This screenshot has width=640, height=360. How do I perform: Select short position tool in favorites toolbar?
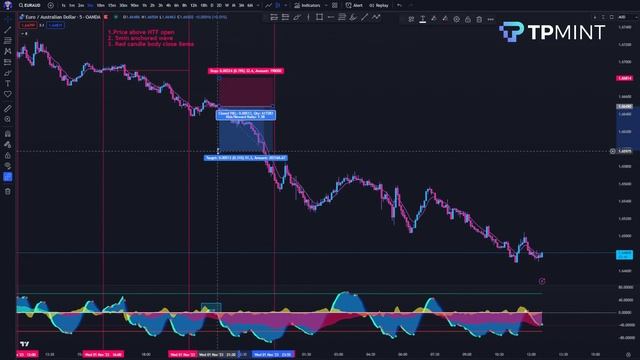[x=285, y=17]
